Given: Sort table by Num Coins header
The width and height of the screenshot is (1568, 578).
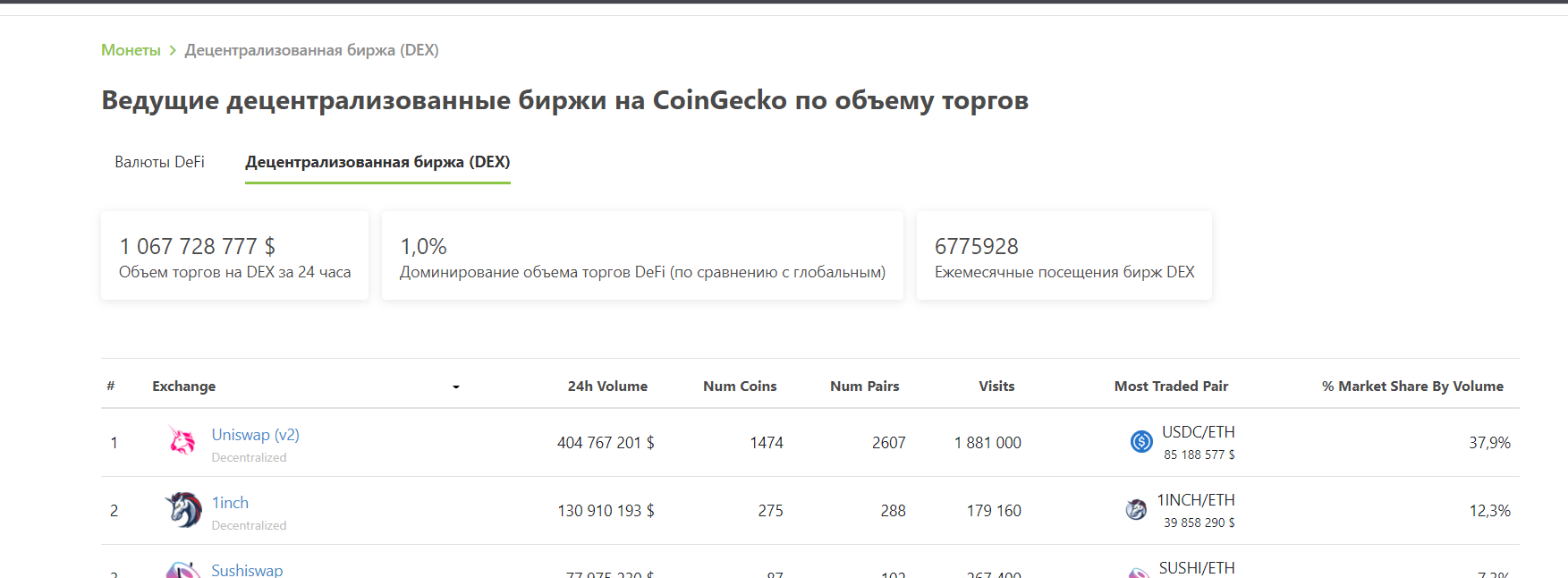Looking at the screenshot, I should tap(740, 387).
